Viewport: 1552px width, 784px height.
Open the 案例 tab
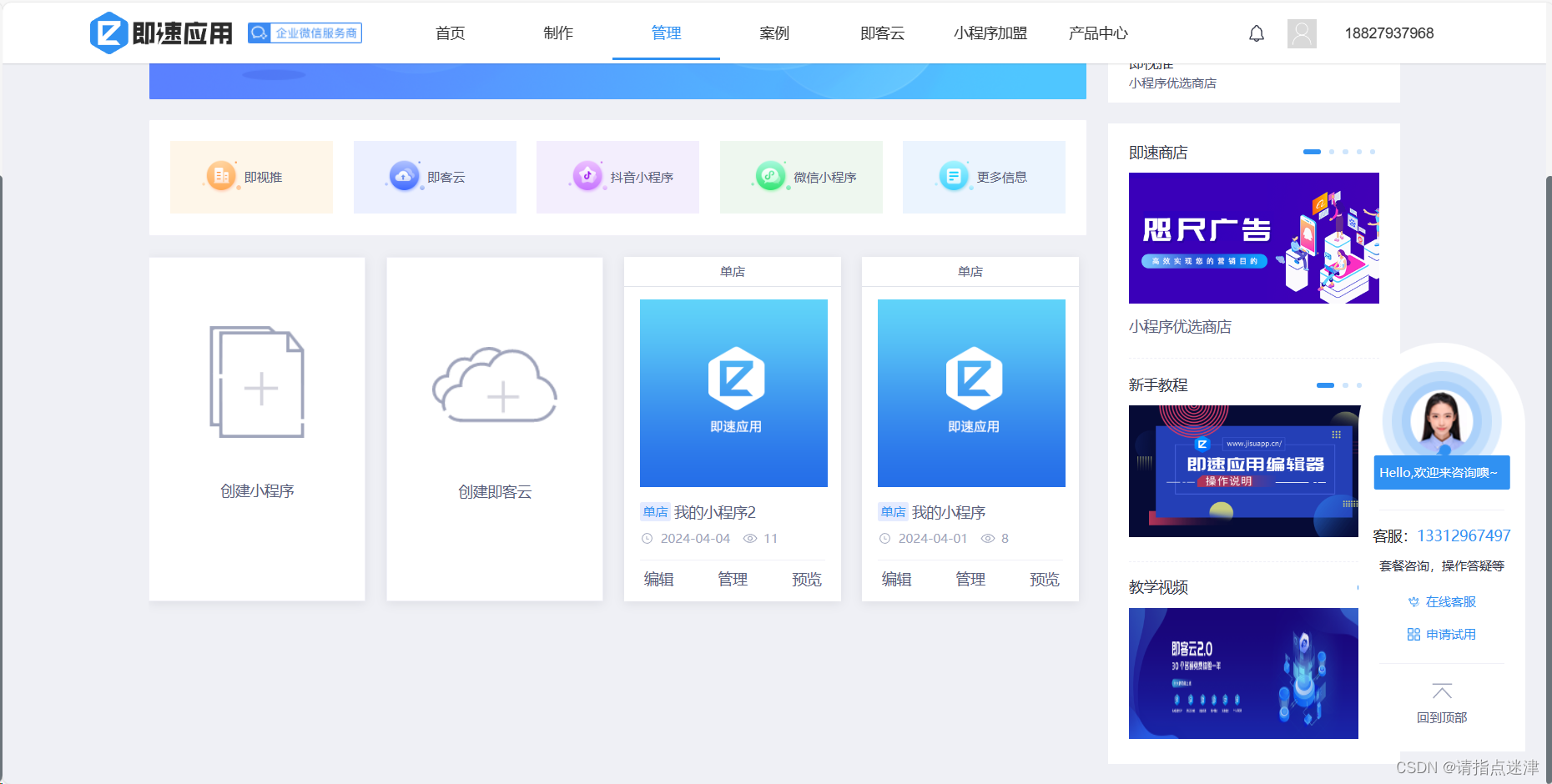(x=774, y=33)
